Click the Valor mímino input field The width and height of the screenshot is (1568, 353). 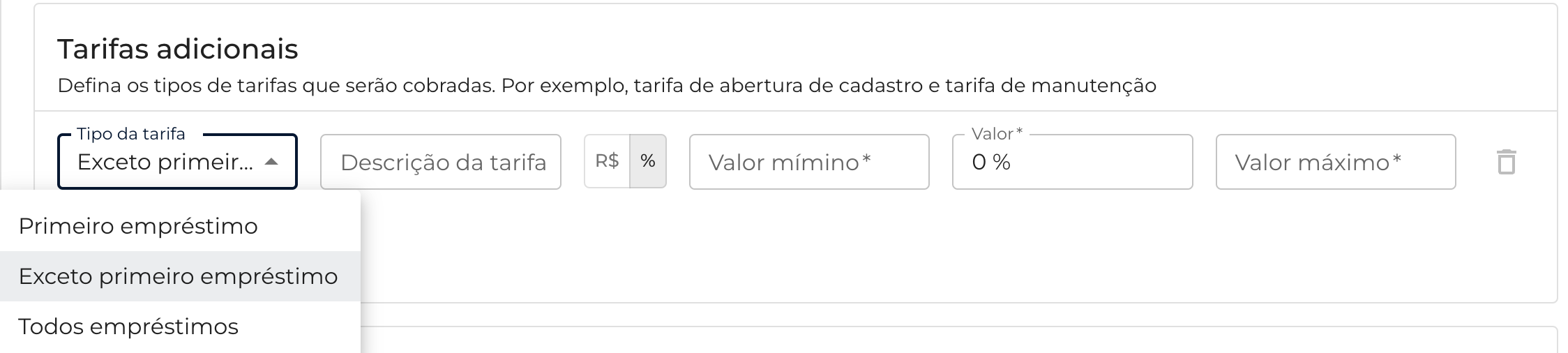(x=809, y=162)
